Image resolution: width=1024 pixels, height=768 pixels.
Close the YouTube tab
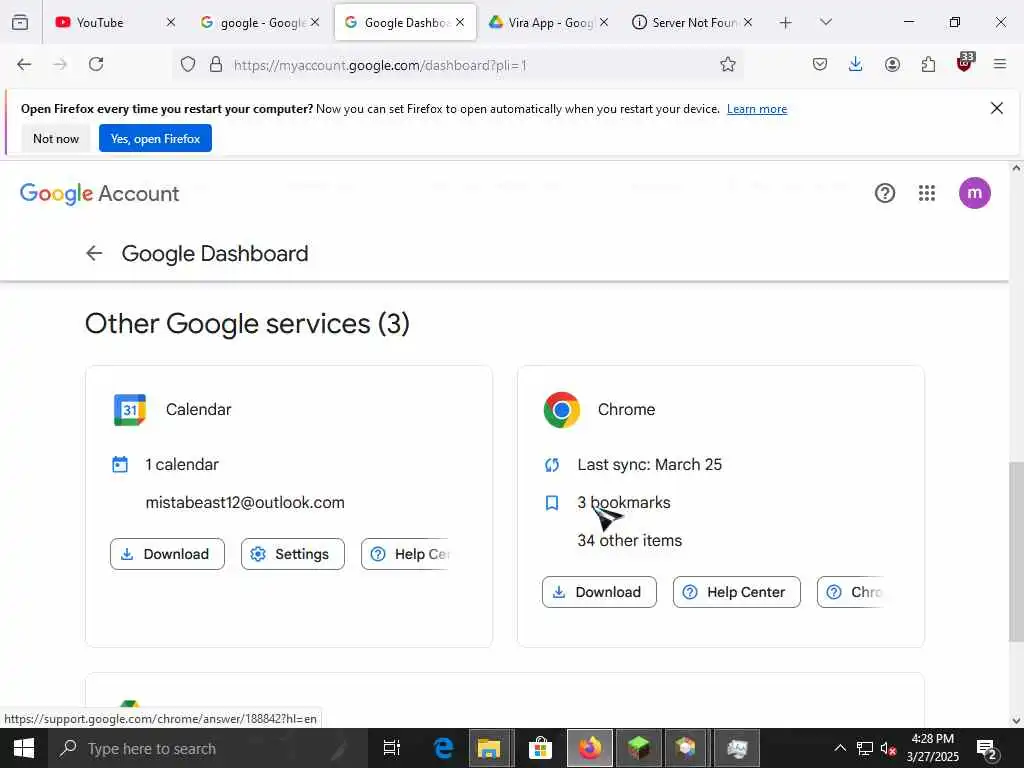170,22
